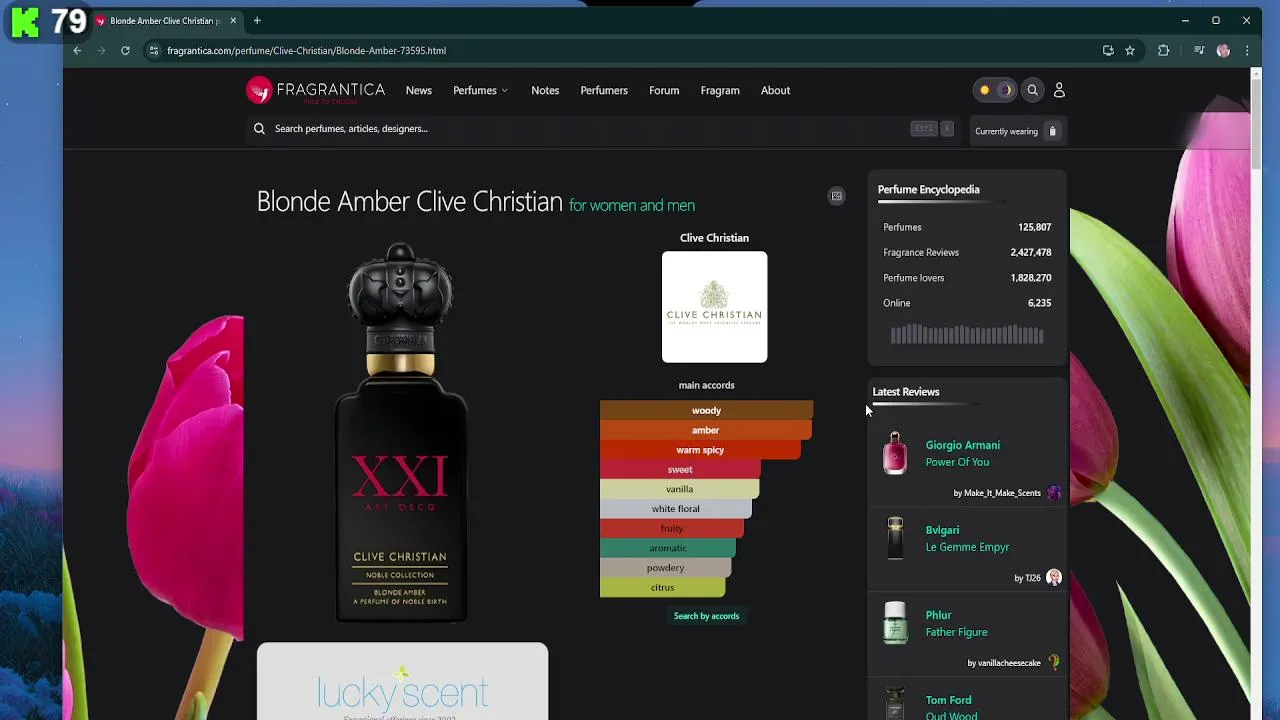Open the Clive Christian brand logo
This screenshot has width=1280, height=720.
click(x=714, y=307)
